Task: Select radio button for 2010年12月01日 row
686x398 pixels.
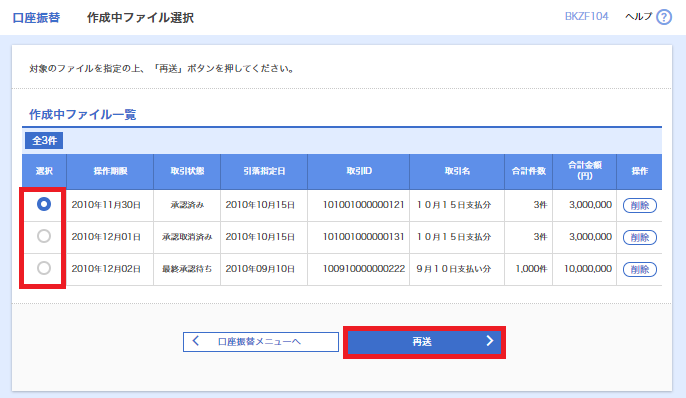Action: [x=44, y=236]
